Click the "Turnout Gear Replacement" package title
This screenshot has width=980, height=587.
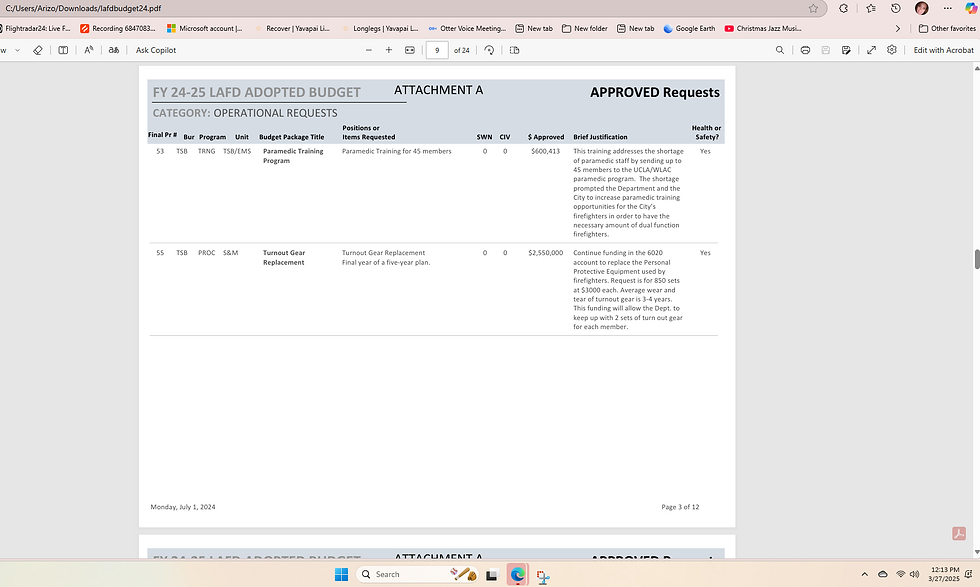click(x=284, y=258)
